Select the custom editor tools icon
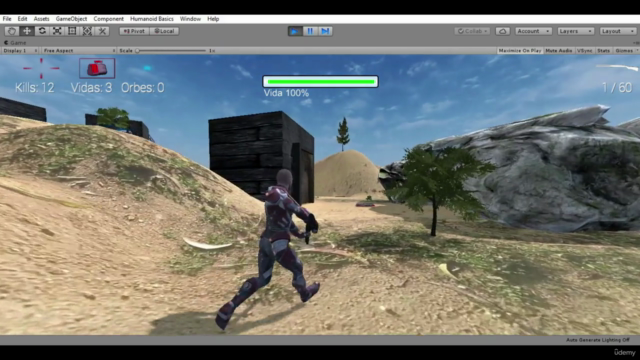The height and width of the screenshot is (360, 640). [102, 31]
